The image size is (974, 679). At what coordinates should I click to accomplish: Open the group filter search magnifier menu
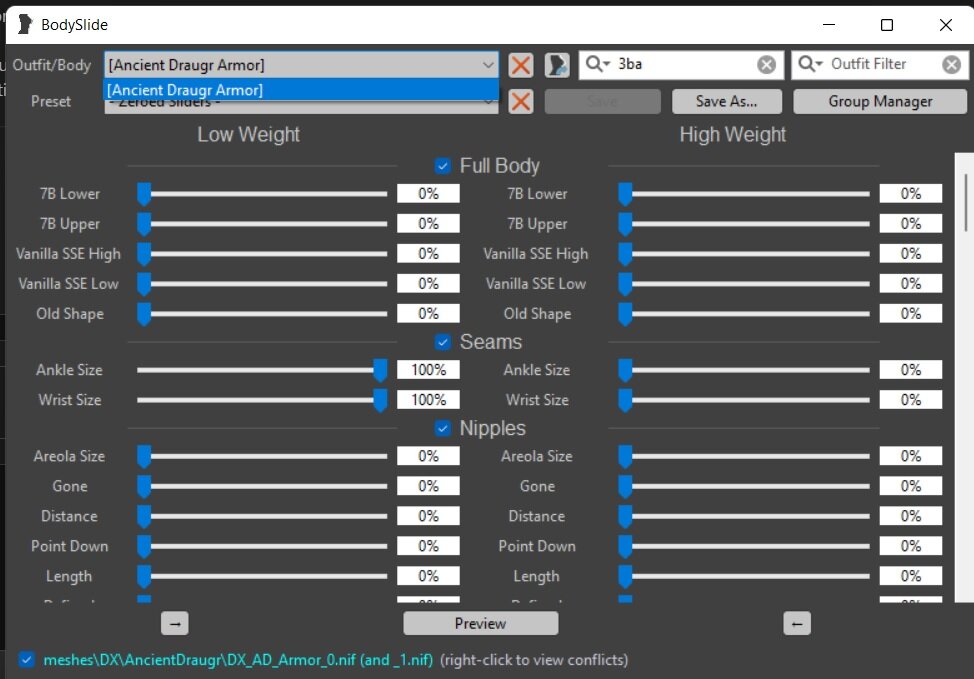(x=598, y=64)
